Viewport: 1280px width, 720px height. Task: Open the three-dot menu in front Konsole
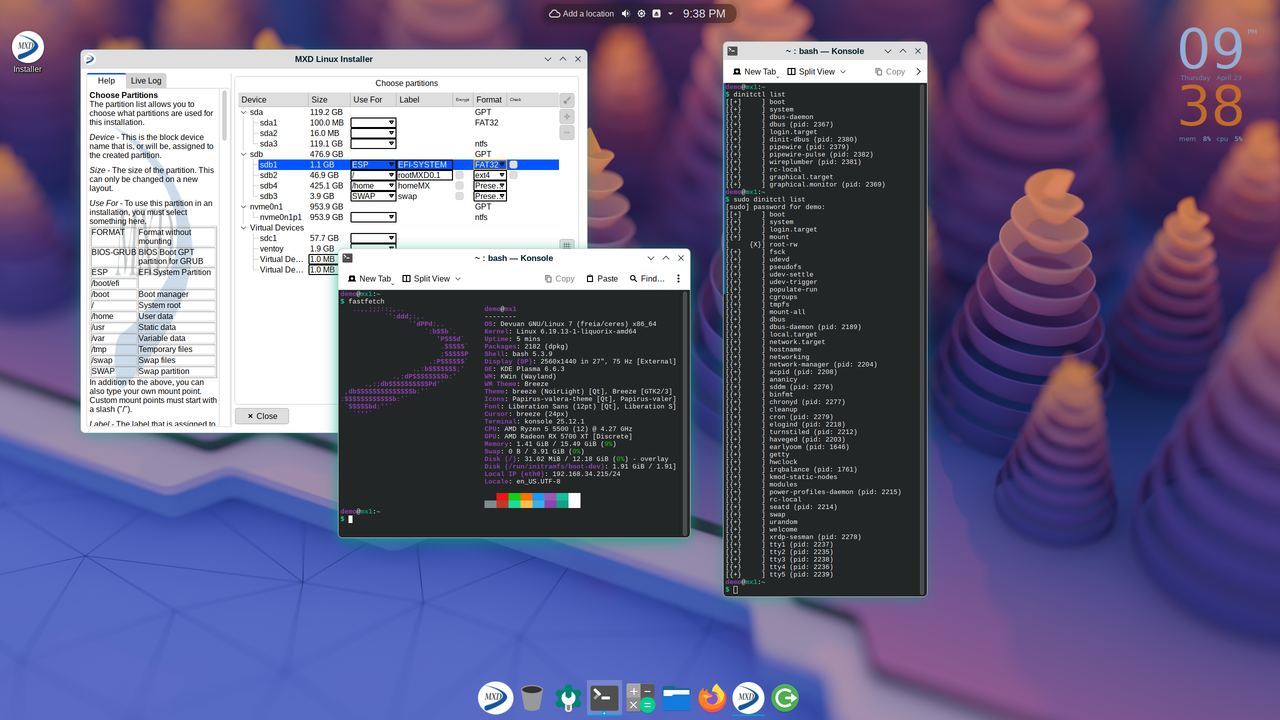click(678, 279)
